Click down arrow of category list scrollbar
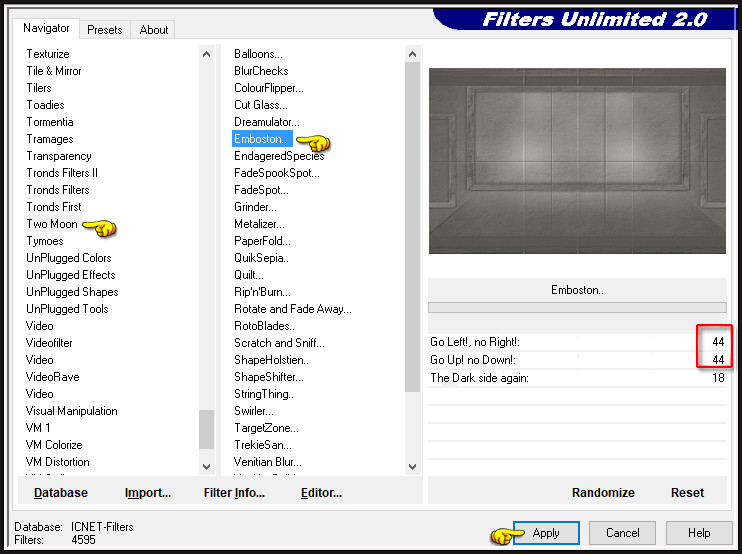The image size is (742, 554). tap(206, 466)
